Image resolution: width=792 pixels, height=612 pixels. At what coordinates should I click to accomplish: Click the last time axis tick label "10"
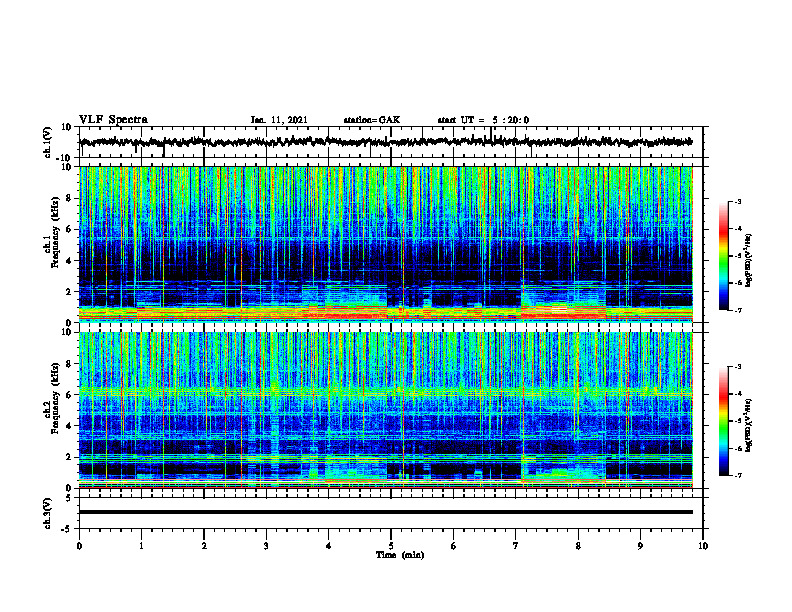coord(703,546)
